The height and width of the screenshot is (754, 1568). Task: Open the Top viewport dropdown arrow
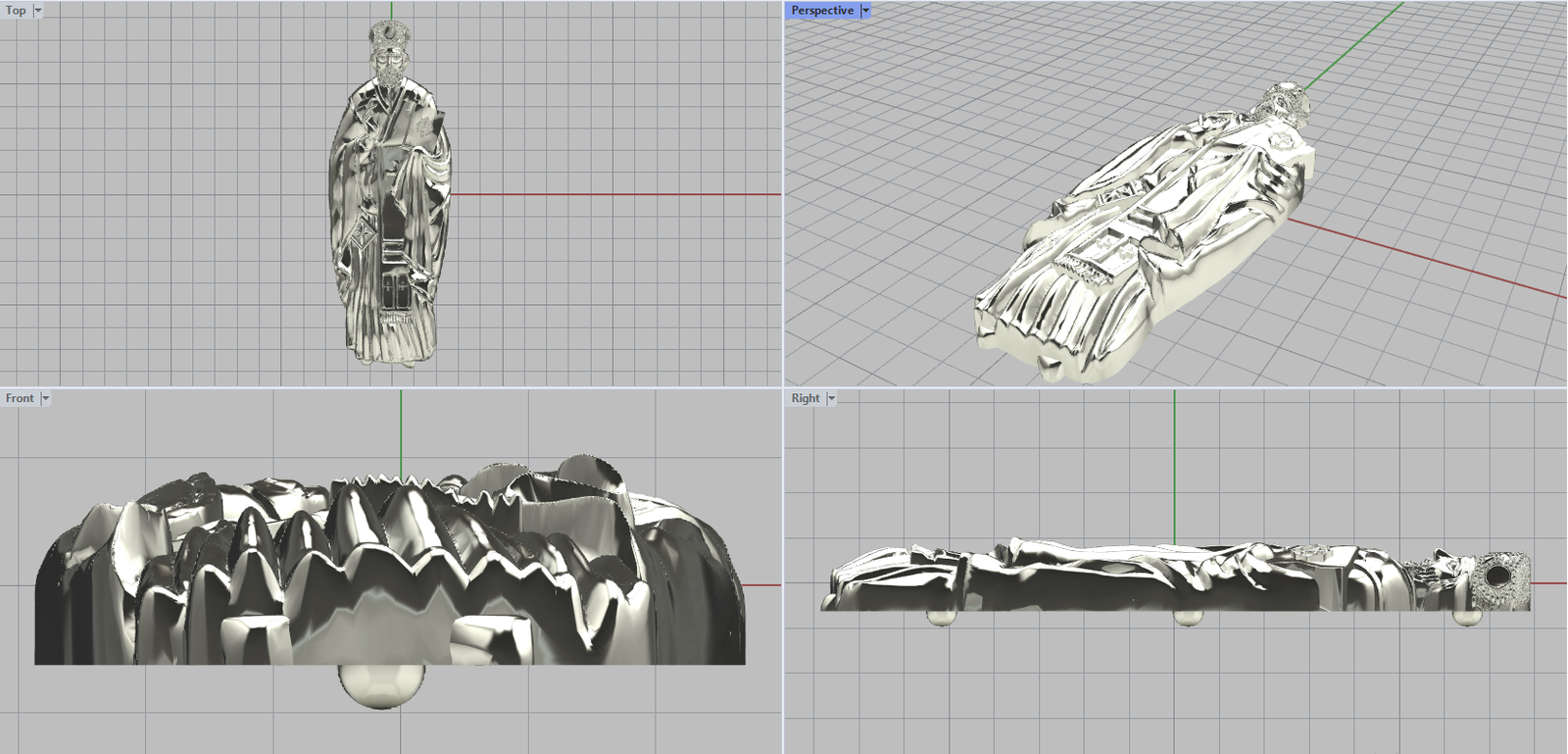(37, 11)
